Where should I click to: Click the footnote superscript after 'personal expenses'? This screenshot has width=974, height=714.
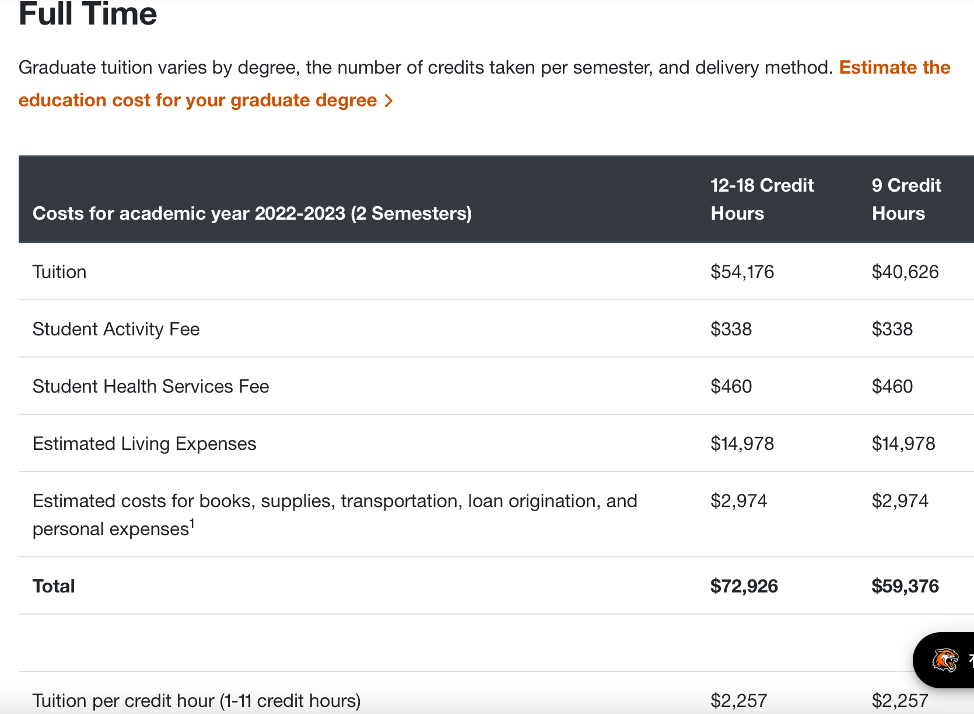point(190,524)
